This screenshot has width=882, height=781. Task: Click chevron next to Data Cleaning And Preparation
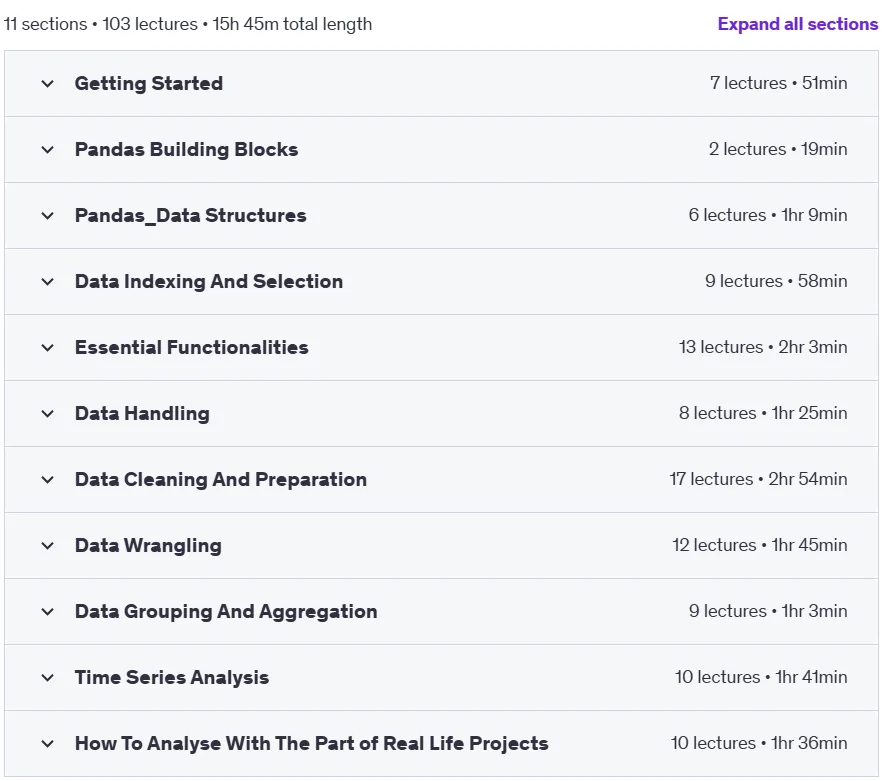click(x=48, y=479)
